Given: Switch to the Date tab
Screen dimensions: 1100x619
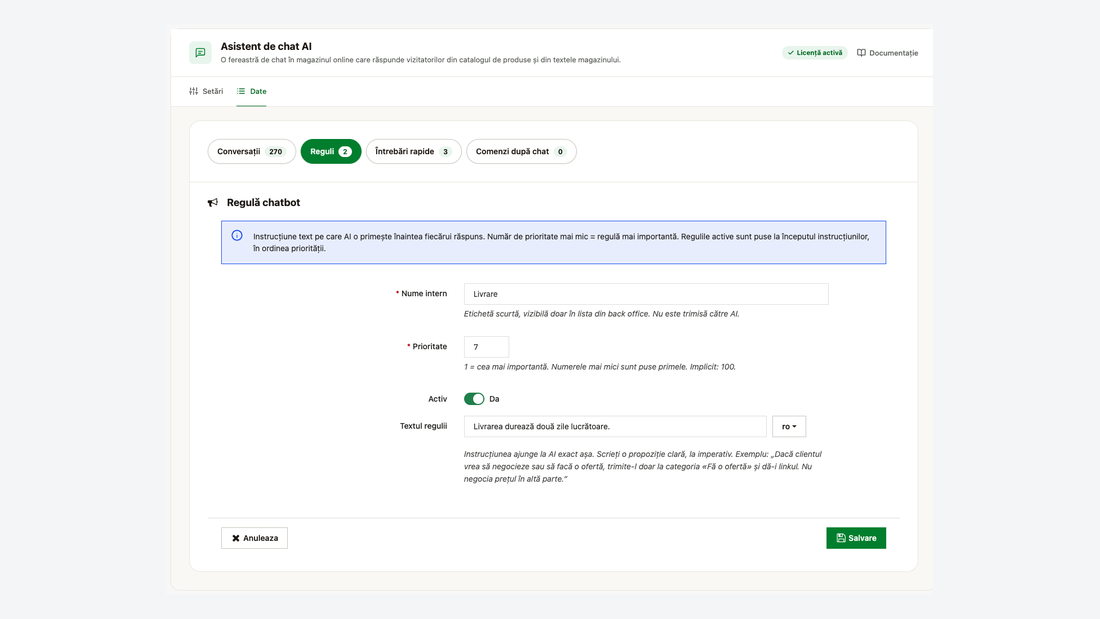Looking at the screenshot, I should pos(251,91).
